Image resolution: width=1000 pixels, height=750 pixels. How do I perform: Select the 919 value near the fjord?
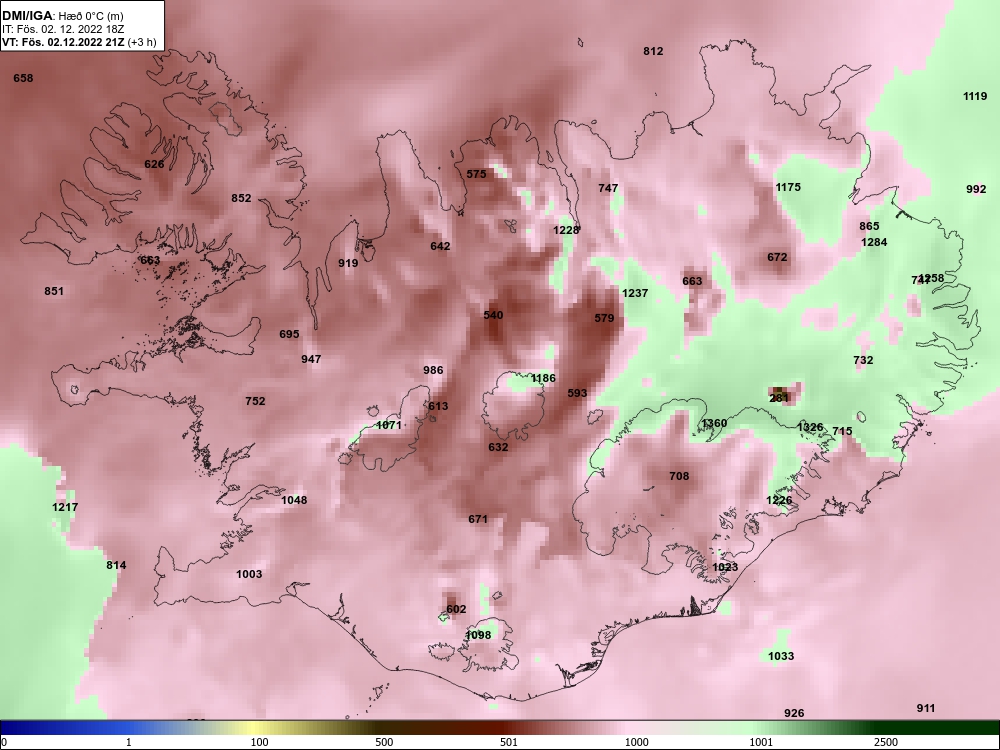tap(348, 263)
